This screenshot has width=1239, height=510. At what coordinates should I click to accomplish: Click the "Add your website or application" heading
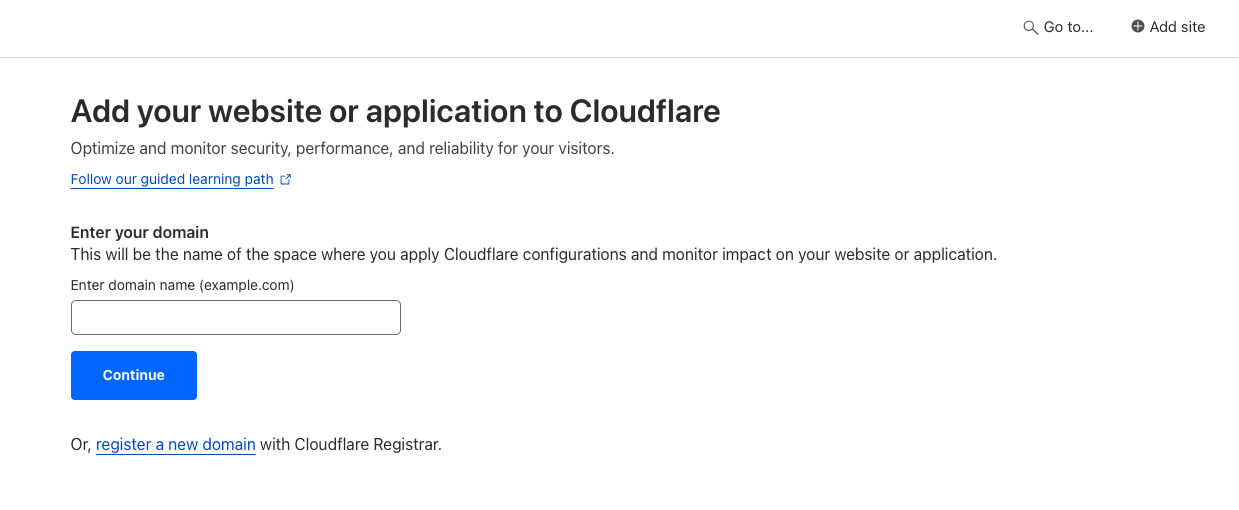[300, 111]
